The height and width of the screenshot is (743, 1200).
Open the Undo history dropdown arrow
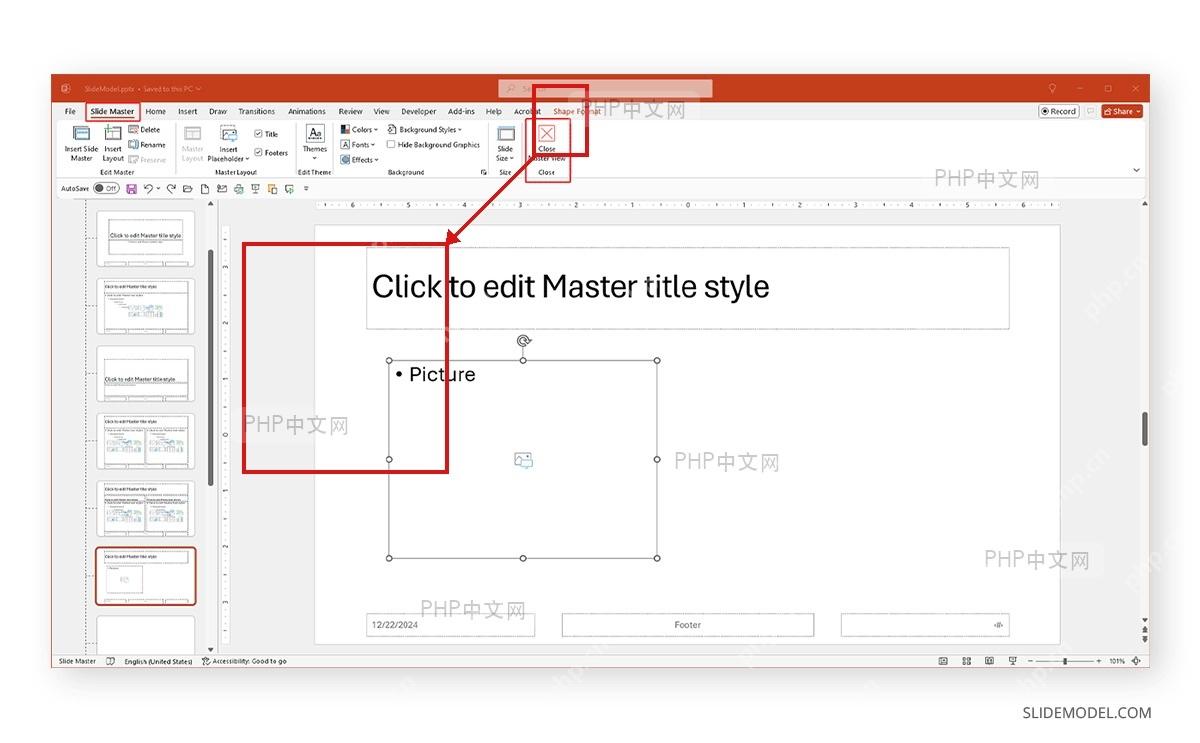click(x=158, y=188)
